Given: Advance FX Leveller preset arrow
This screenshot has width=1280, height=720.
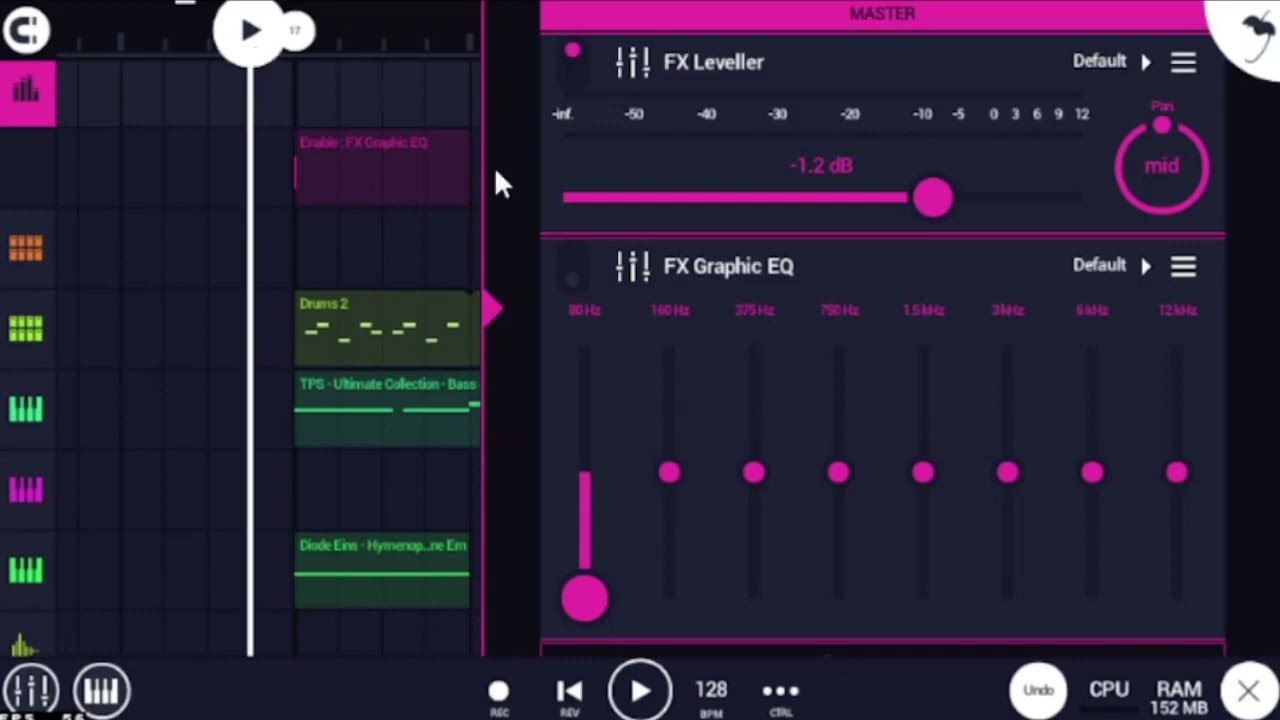Looking at the screenshot, I should tap(1146, 62).
